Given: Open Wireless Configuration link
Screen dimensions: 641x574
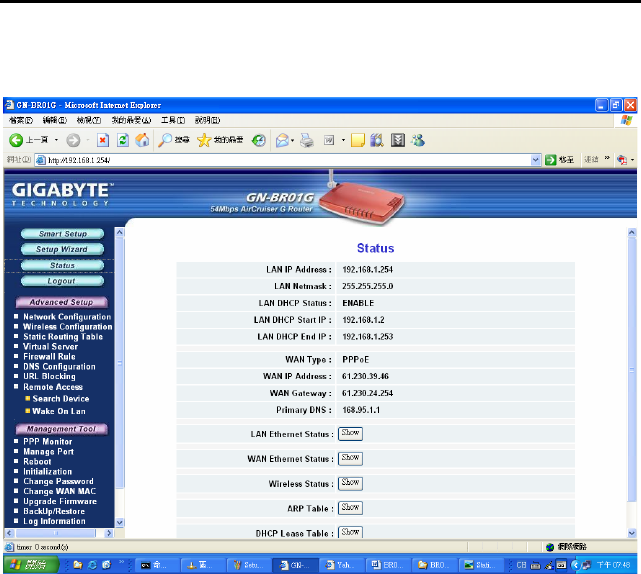Looking at the screenshot, I should [67, 327].
